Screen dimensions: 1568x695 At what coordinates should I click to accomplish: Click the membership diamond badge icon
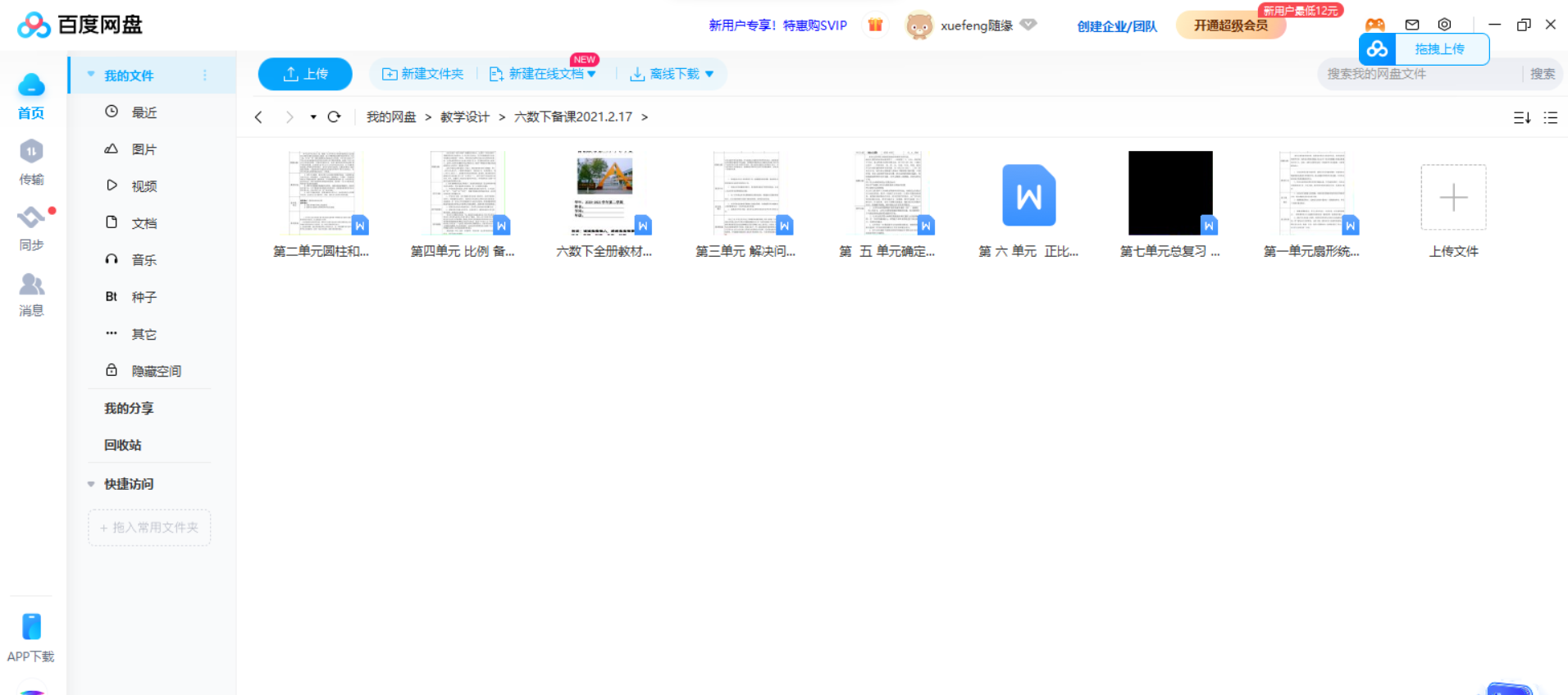1028,25
